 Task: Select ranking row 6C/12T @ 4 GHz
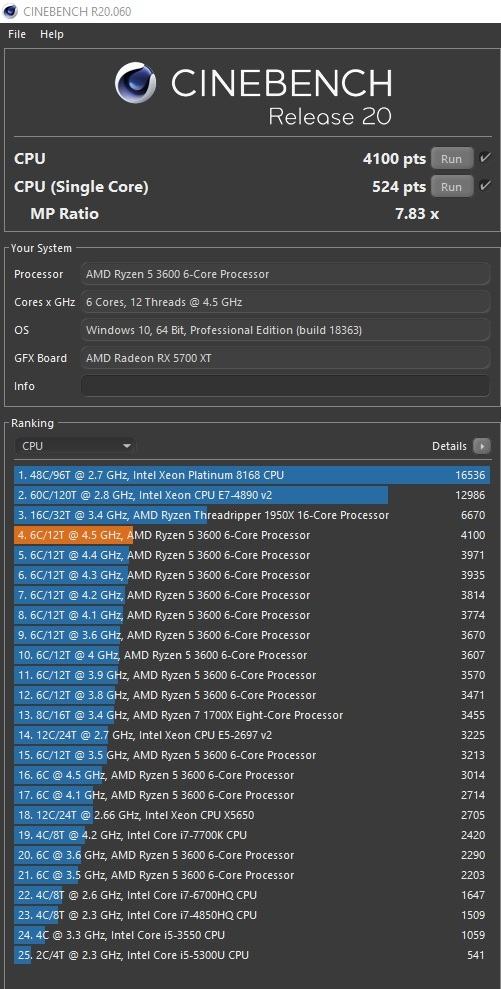(x=252, y=655)
